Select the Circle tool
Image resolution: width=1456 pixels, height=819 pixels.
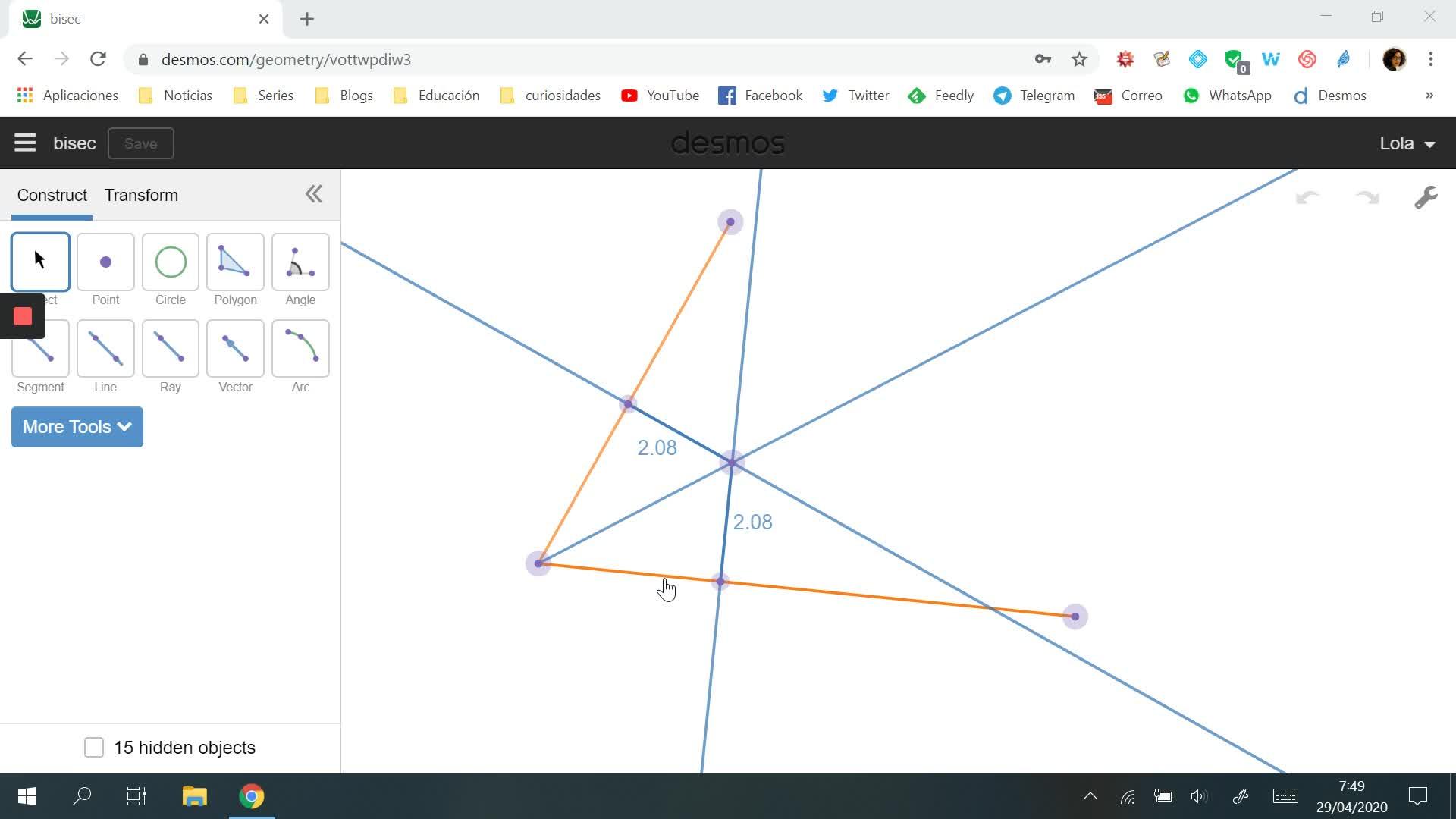pyautogui.click(x=171, y=262)
